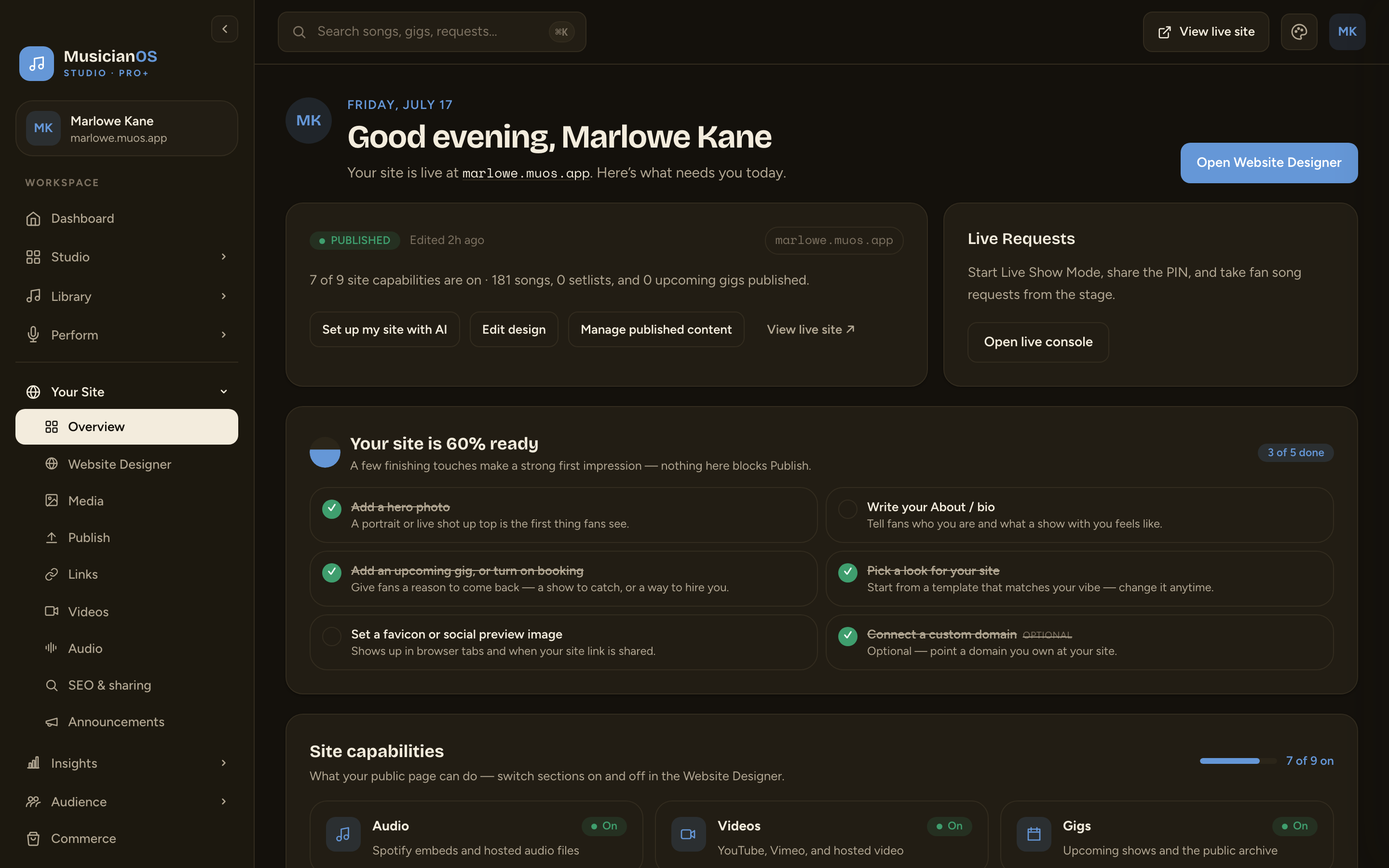Click the Open Website Designer button

(1268, 163)
